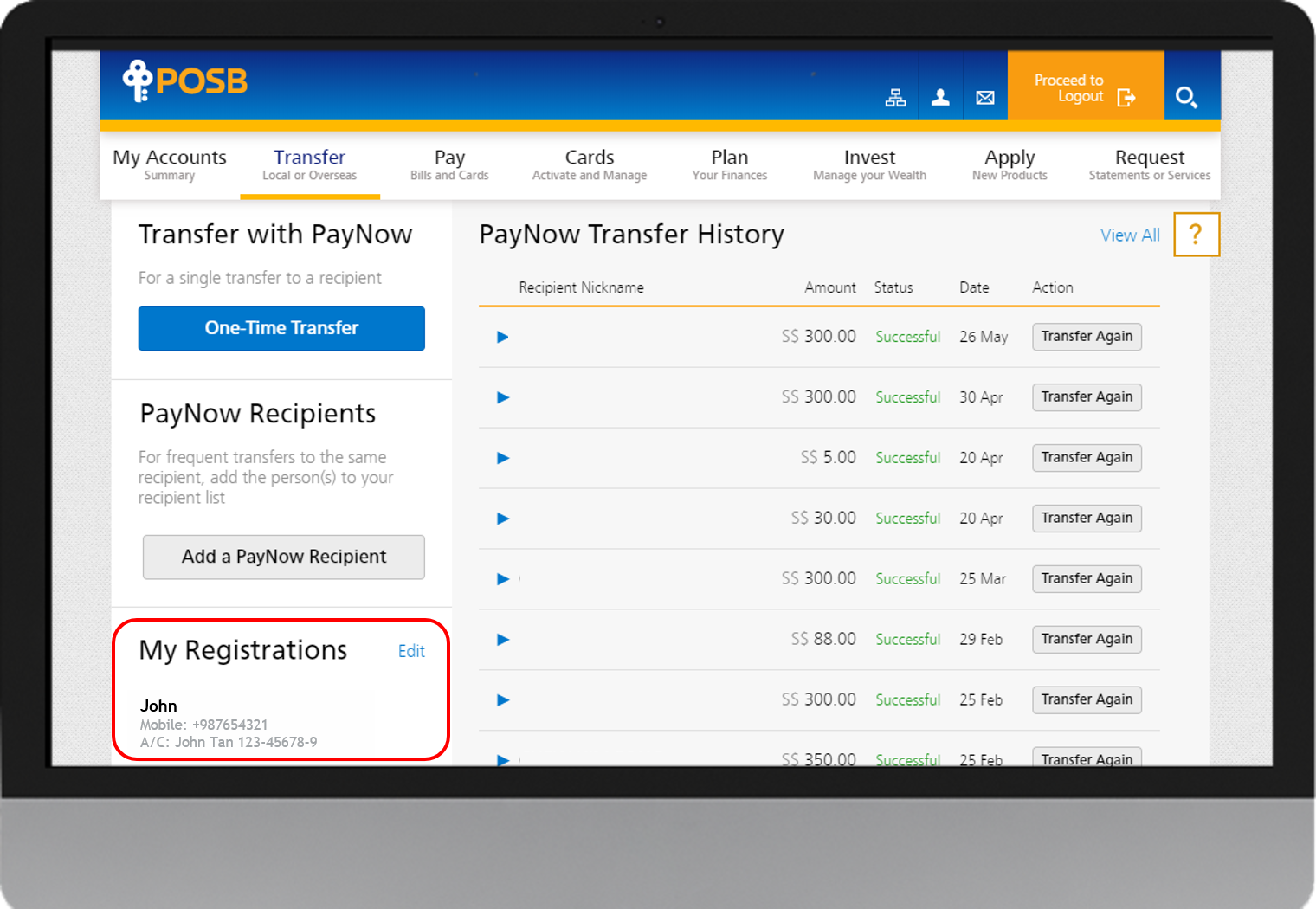Image resolution: width=1316 pixels, height=909 pixels.
Task: Open the View All transfer history link
Action: point(1130,235)
